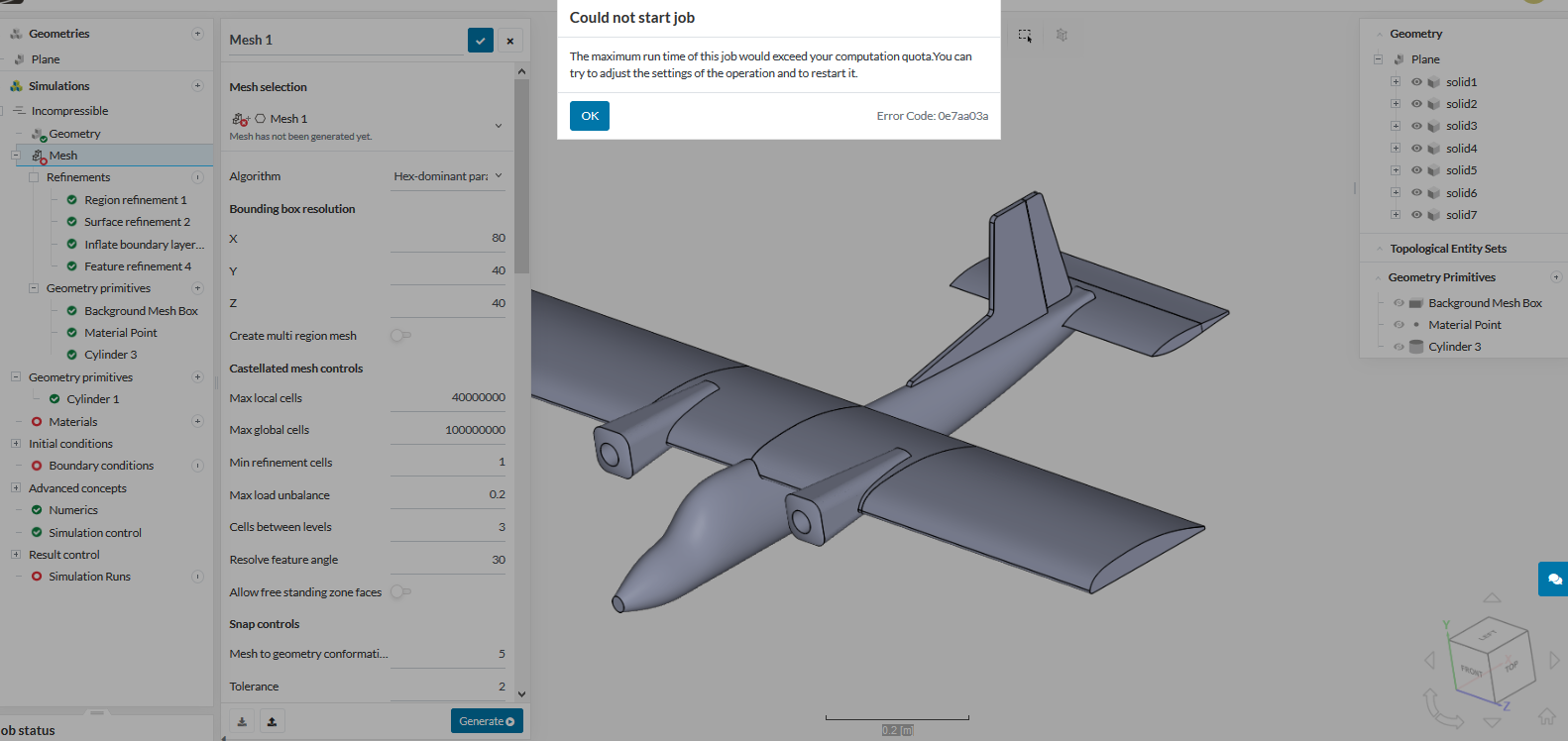The height and width of the screenshot is (741, 1568).
Task: Open the Incompressible simulation item
Action: [x=69, y=111]
